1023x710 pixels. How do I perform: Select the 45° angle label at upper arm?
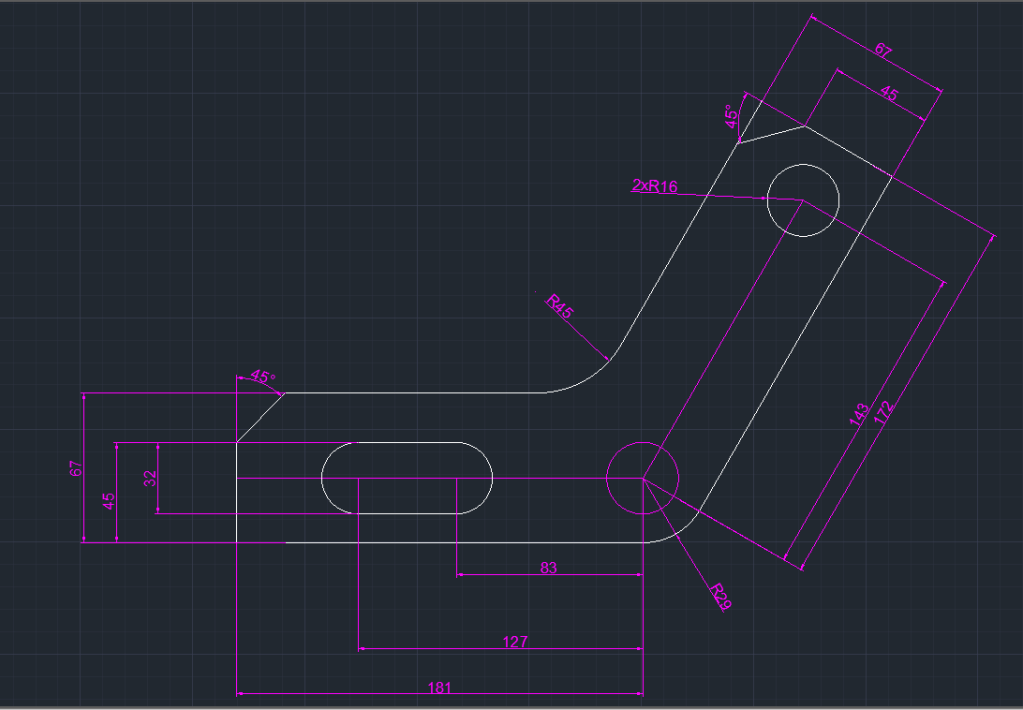tap(733, 117)
